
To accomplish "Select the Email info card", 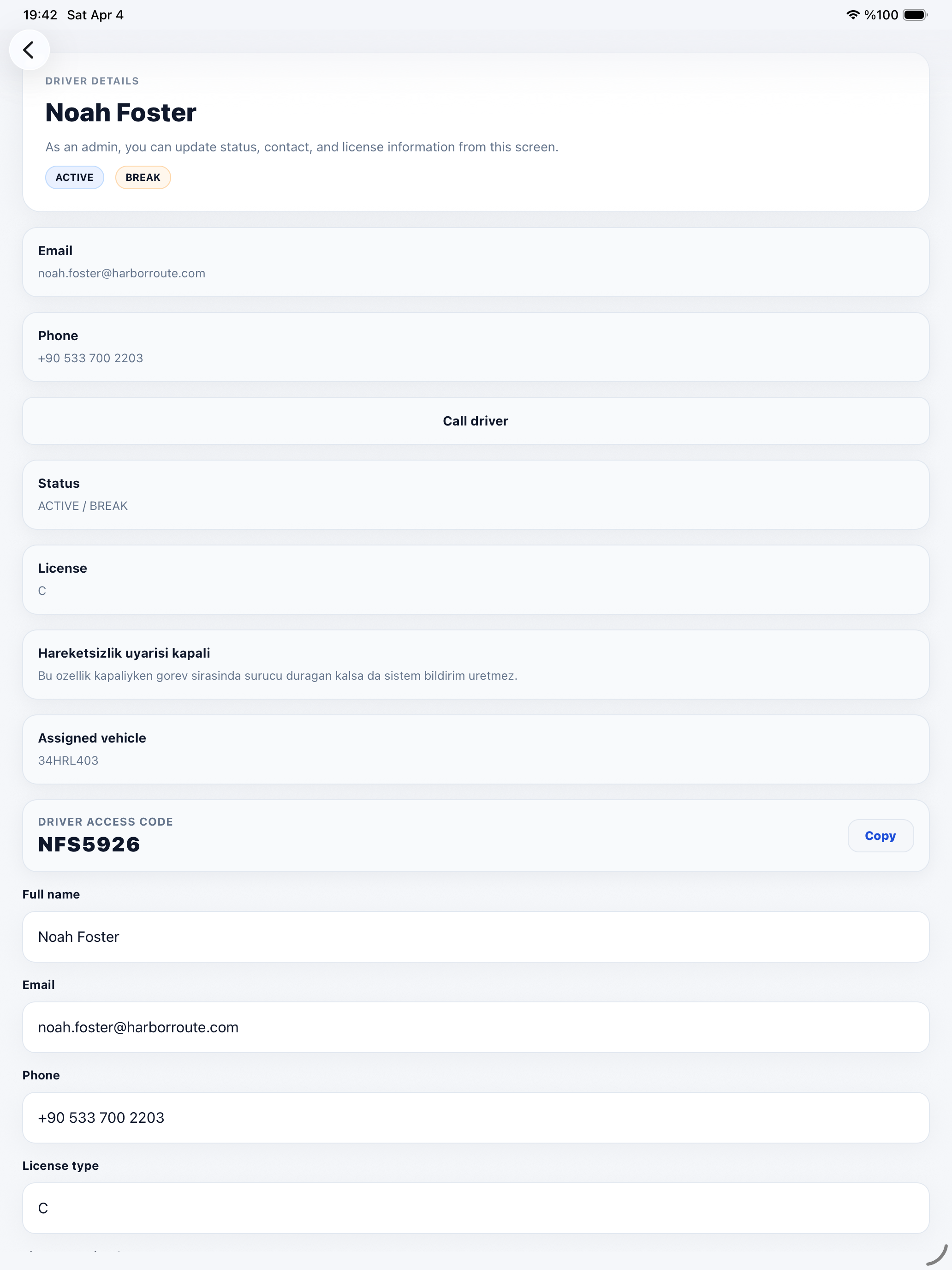I will tap(476, 263).
